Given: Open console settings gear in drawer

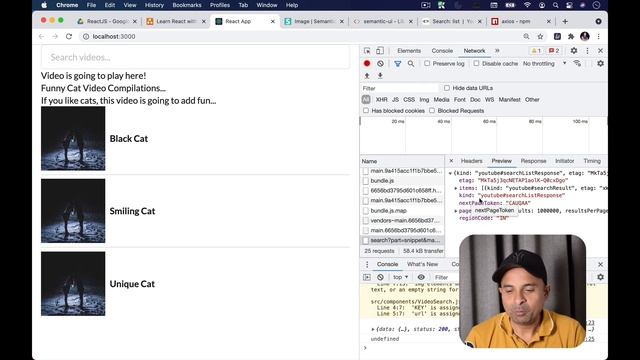Looking at the screenshot, I should (x=600, y=277).
